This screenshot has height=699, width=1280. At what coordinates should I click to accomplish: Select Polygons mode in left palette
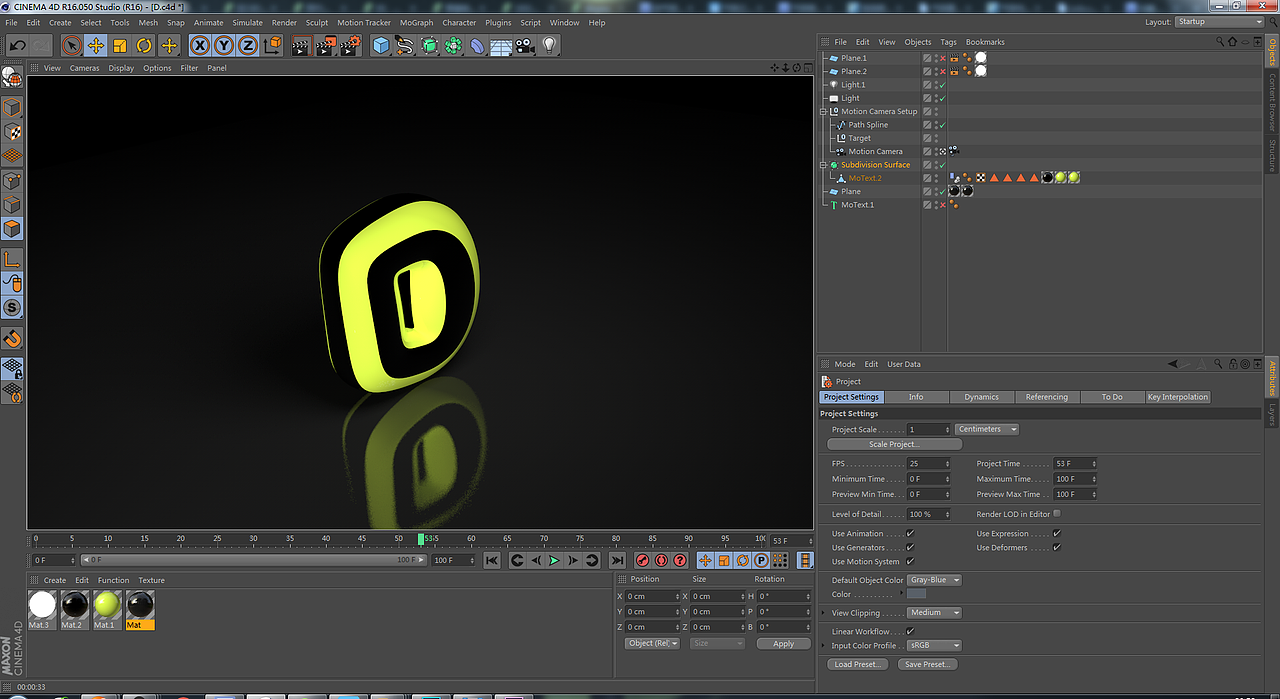[x=12, y=230]
